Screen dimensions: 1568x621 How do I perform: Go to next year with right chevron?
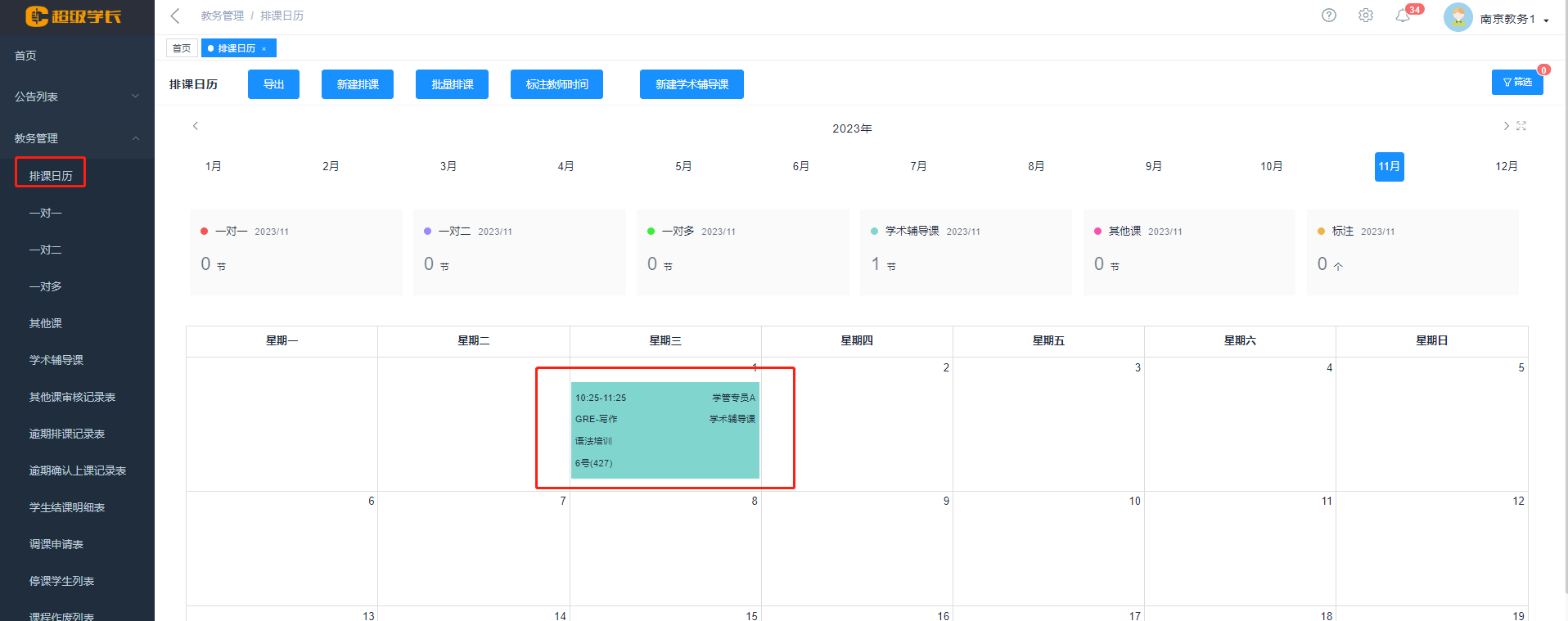[1506, 126]
